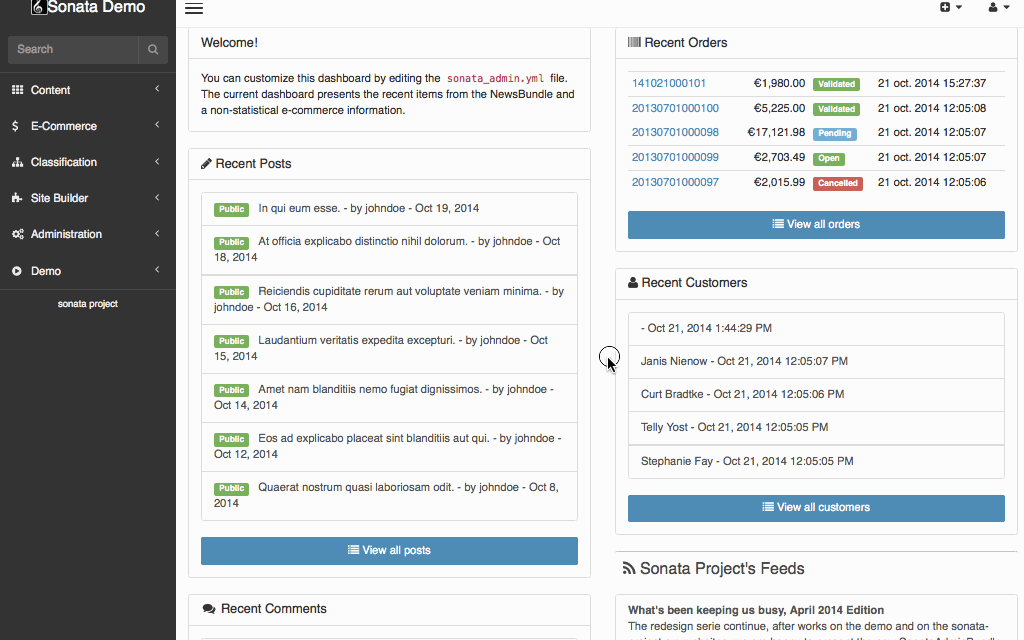This screenshot has height=640, width=1024.
Task: Open the E-Commerce sidebar menu
Action: tap(64, 126)
